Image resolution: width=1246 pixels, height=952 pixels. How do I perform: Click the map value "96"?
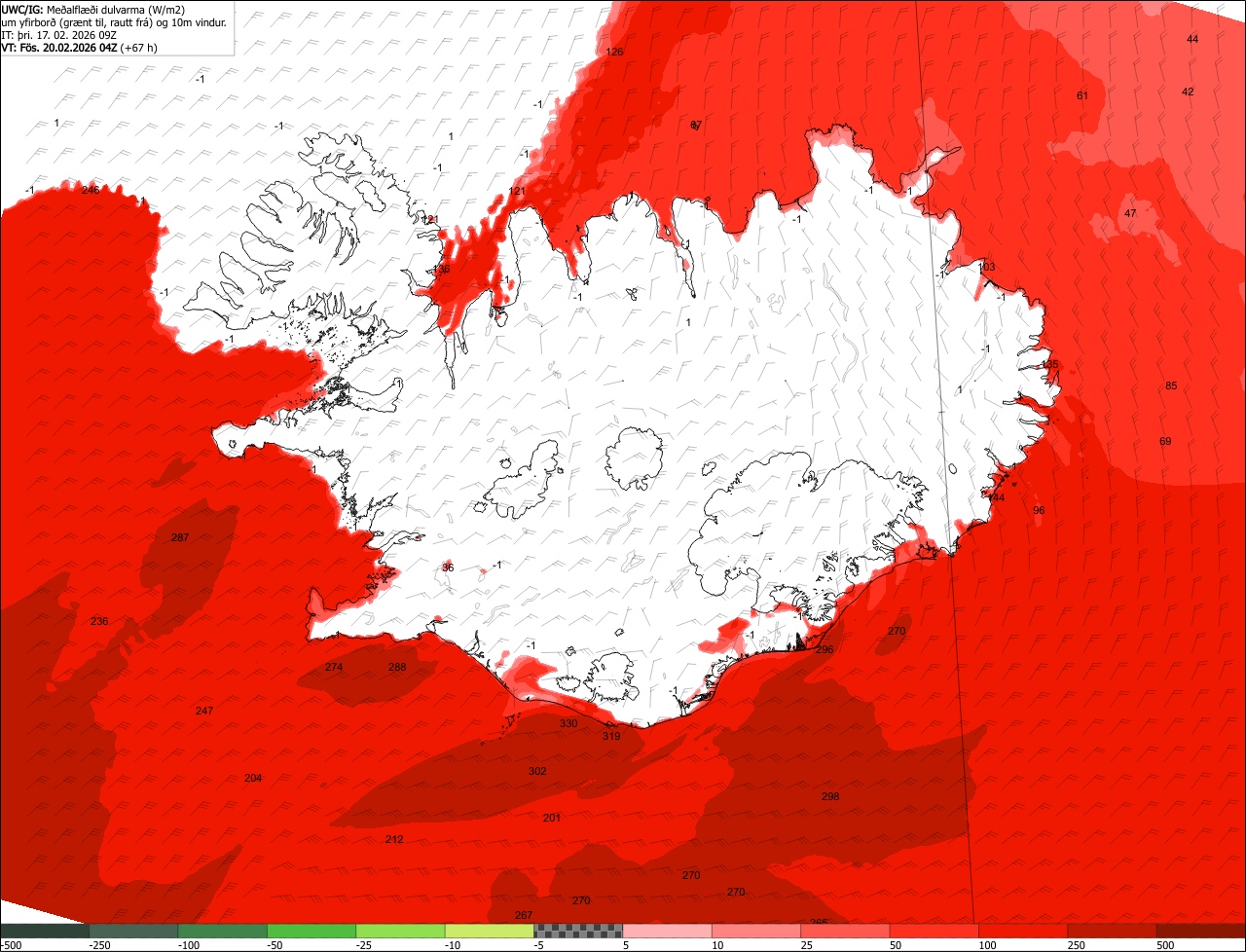1039,511
